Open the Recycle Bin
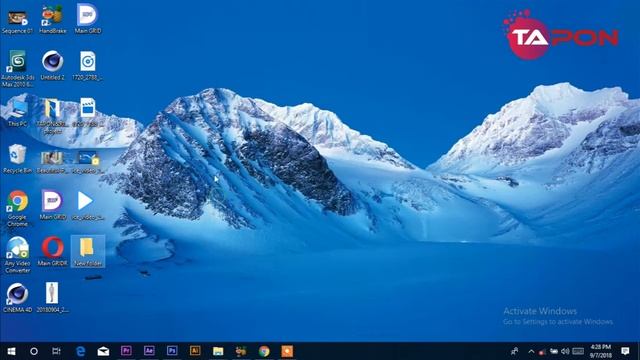This screenshot has width=640, height=360. 17,159
